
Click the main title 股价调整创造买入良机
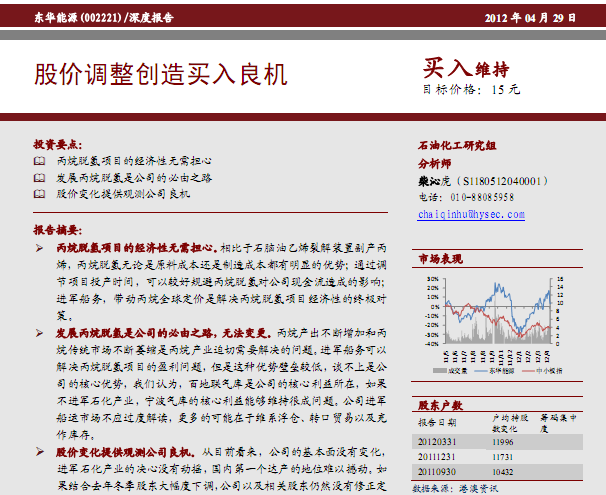pos(160,76)
